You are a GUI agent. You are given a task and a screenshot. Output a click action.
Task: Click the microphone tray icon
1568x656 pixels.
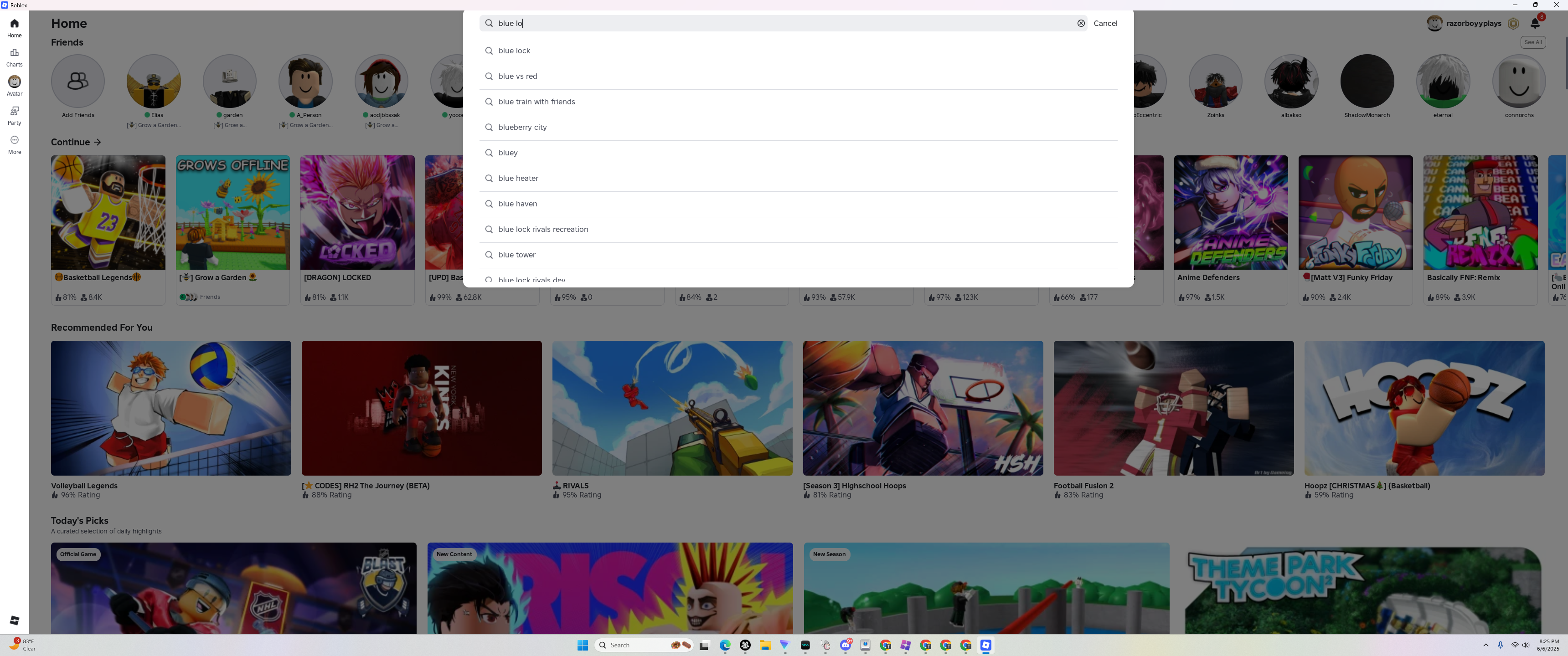(x=1501, y=645)
